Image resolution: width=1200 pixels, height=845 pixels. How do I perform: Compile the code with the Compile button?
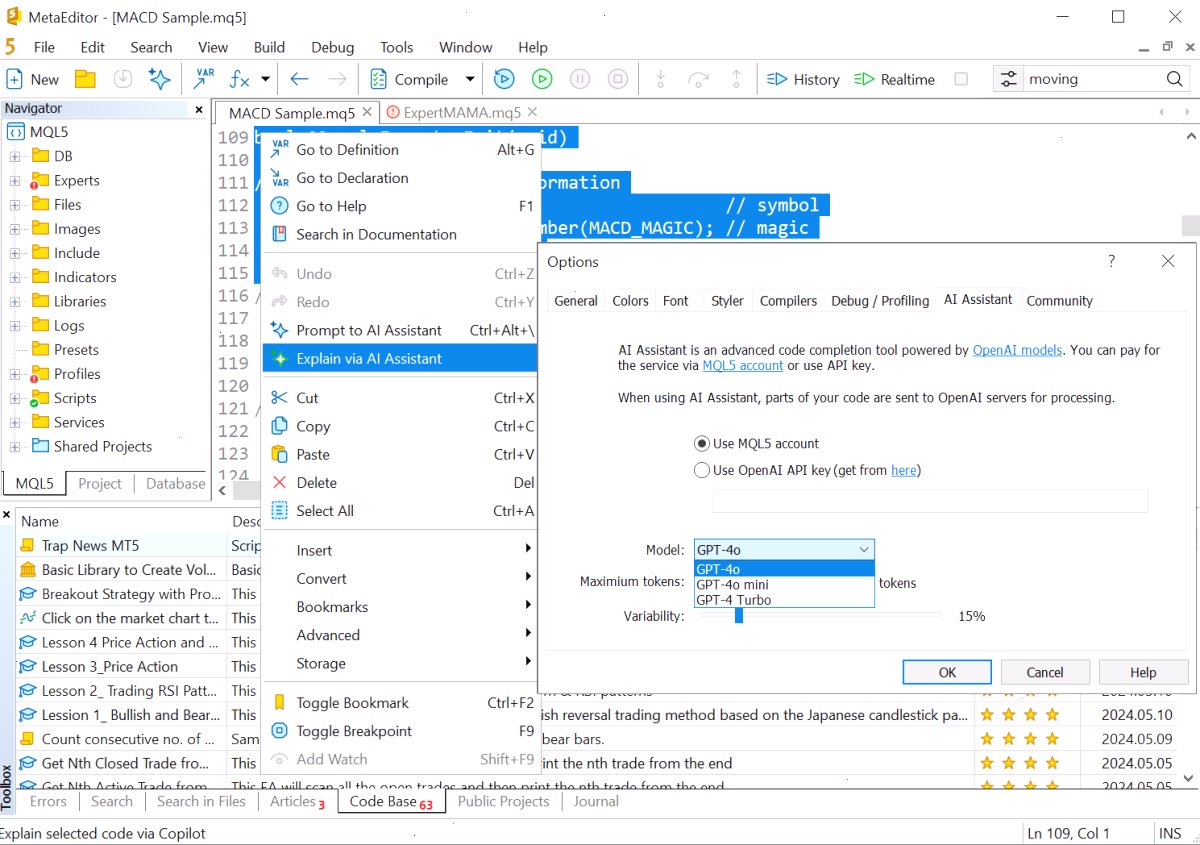click(x=409, y=79)
